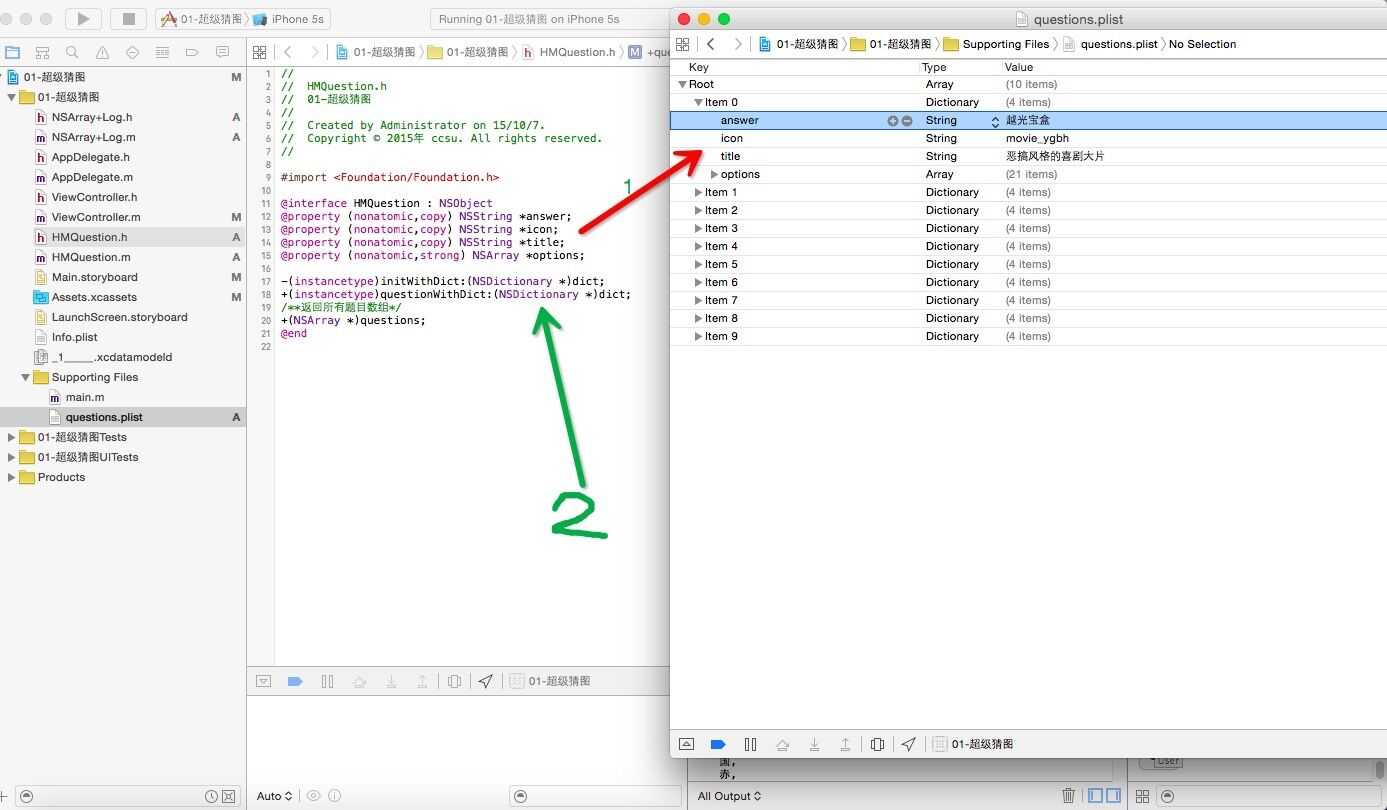Open related items grid in questions.plist window
The width and height of the screenshot is (1387, 810).
pyautogui.click(x=683, y=44)
